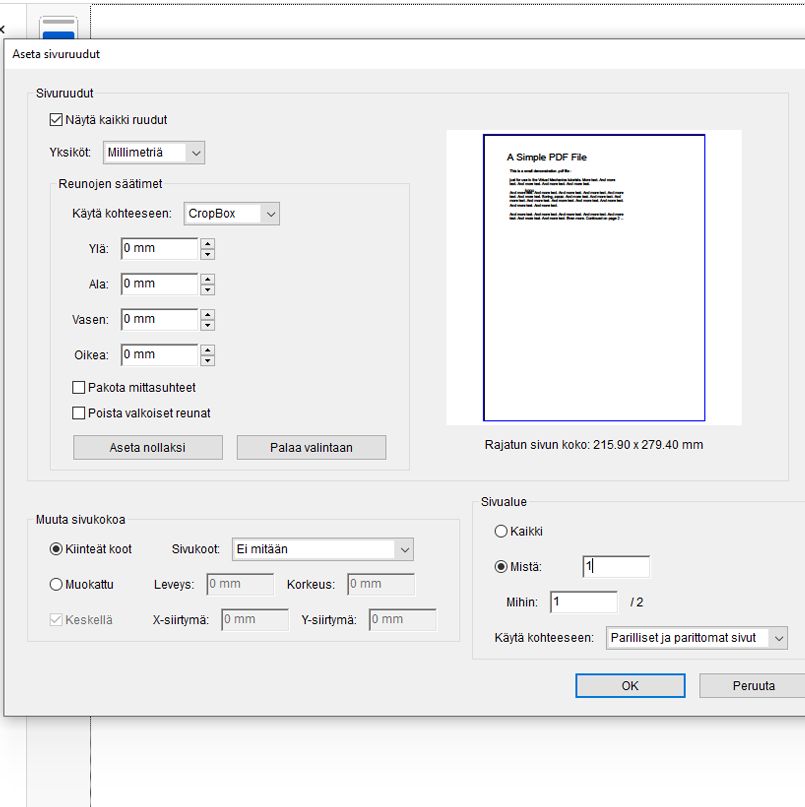
Task: Enable Poista valkoiset reunat checkbox
Action: click(x=79, y=413)
